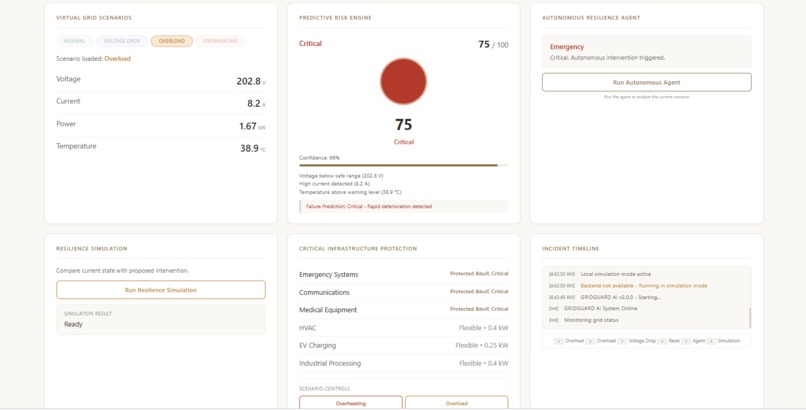Click the Run Resilience Simulation button
Screen dimensions: 806x410
click(161, 290)
